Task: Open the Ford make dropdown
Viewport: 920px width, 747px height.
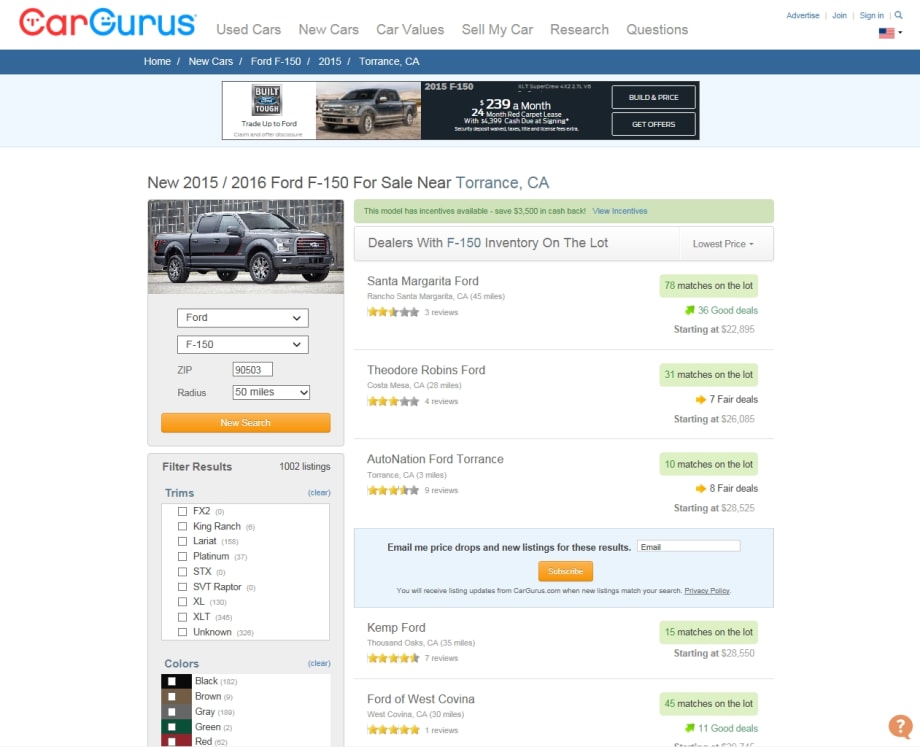Action: [243, 318]
